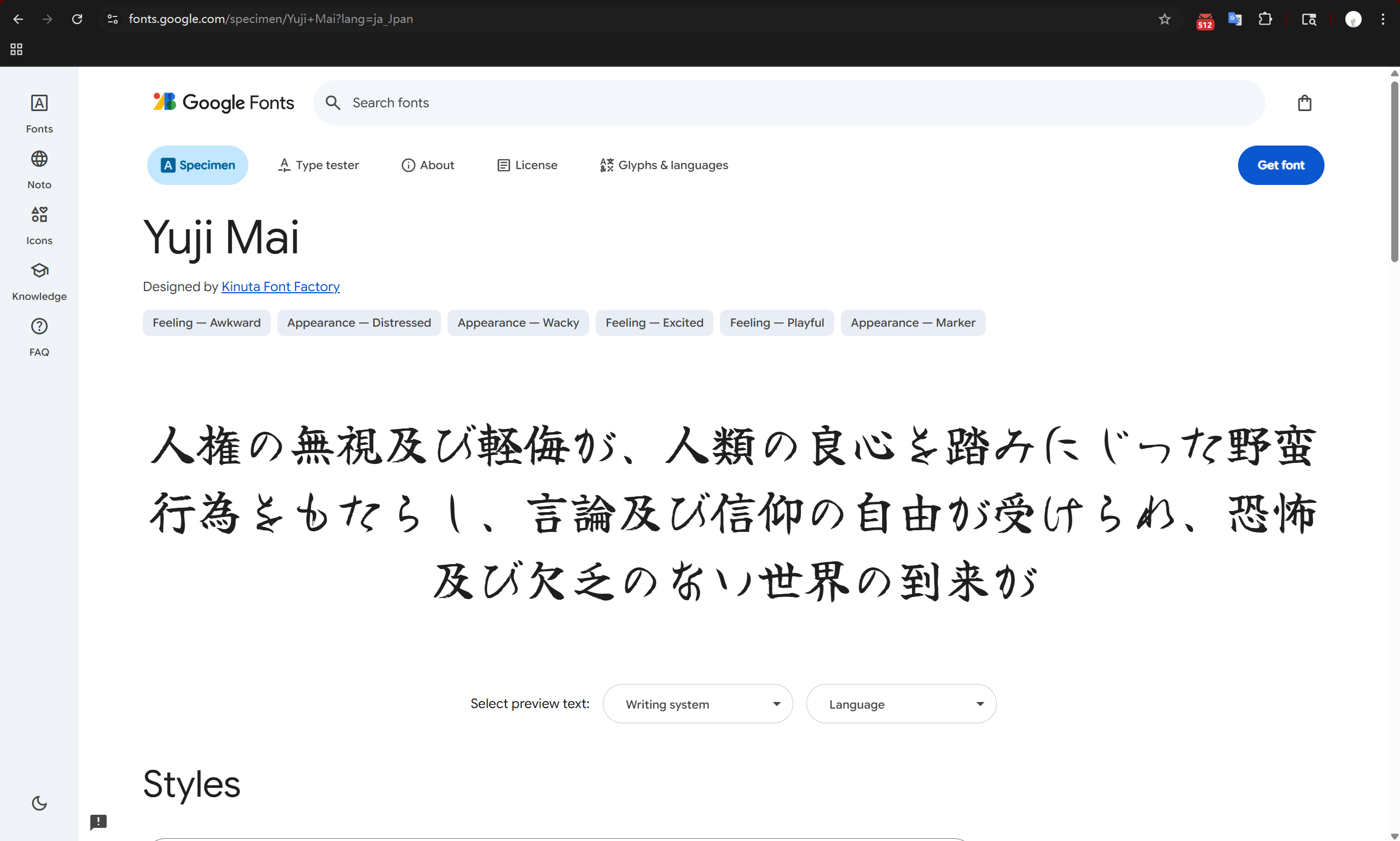Click the Google Fonts logo
1400x841 pixels.
click(x=222, y=102)
